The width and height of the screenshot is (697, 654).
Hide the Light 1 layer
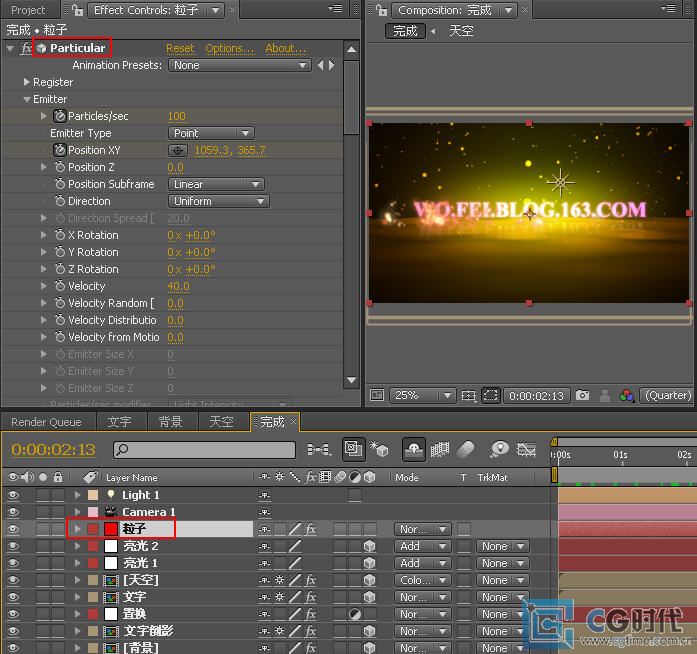pyautogui.click(x=13, y=495)
